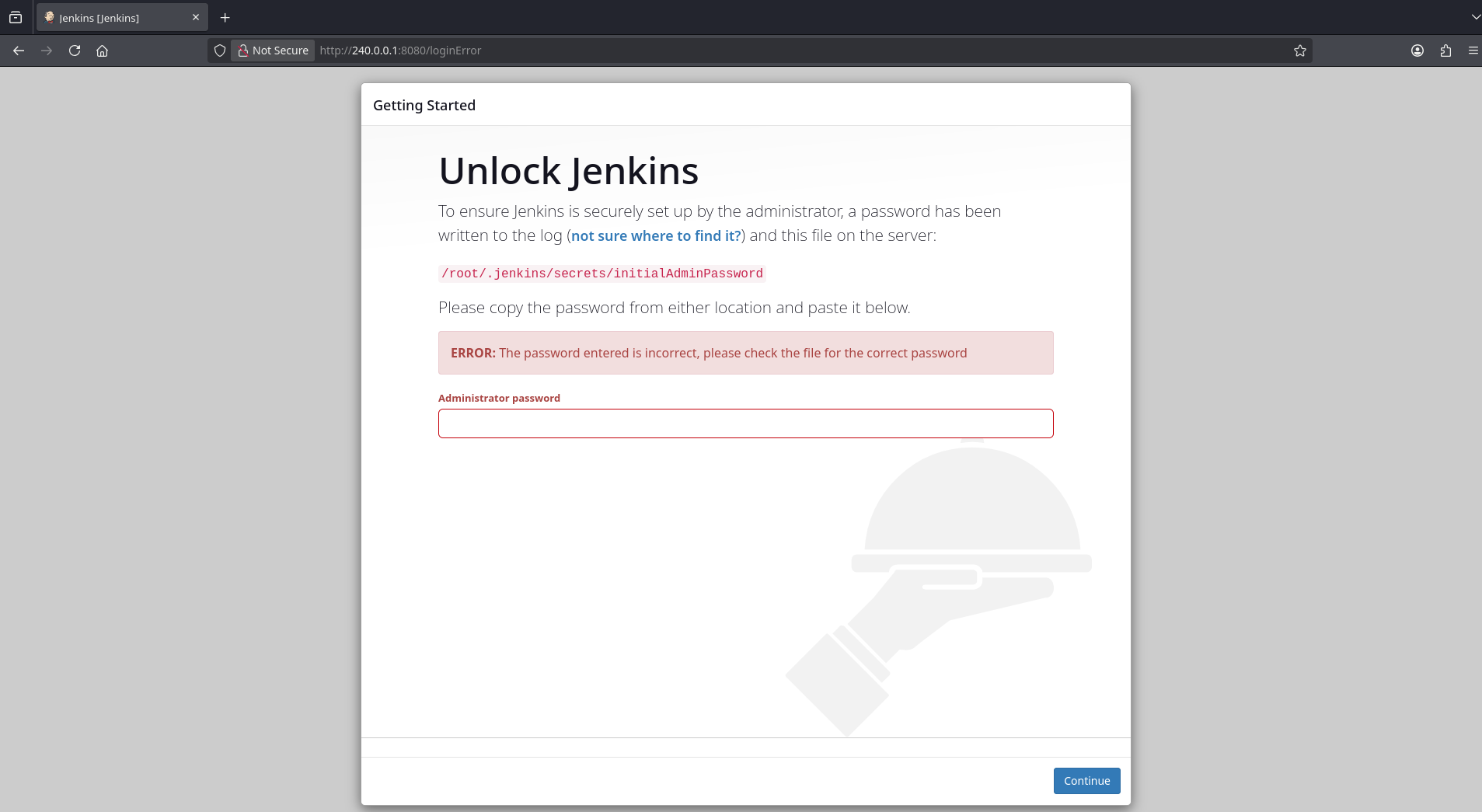The image size is (1482, 812).
Task: Click the address bar URL
Action: coord(400,51)
